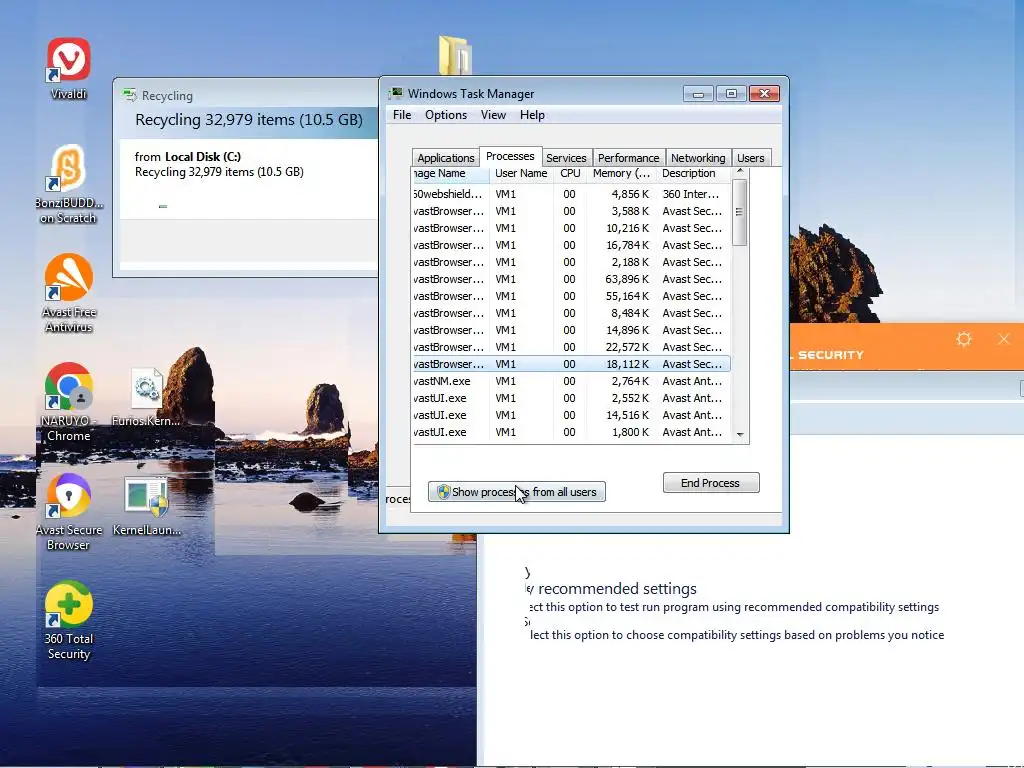Select the 360 webshield process row
Viewport: 1024px width, 768px height.
(x=571, y=194)
